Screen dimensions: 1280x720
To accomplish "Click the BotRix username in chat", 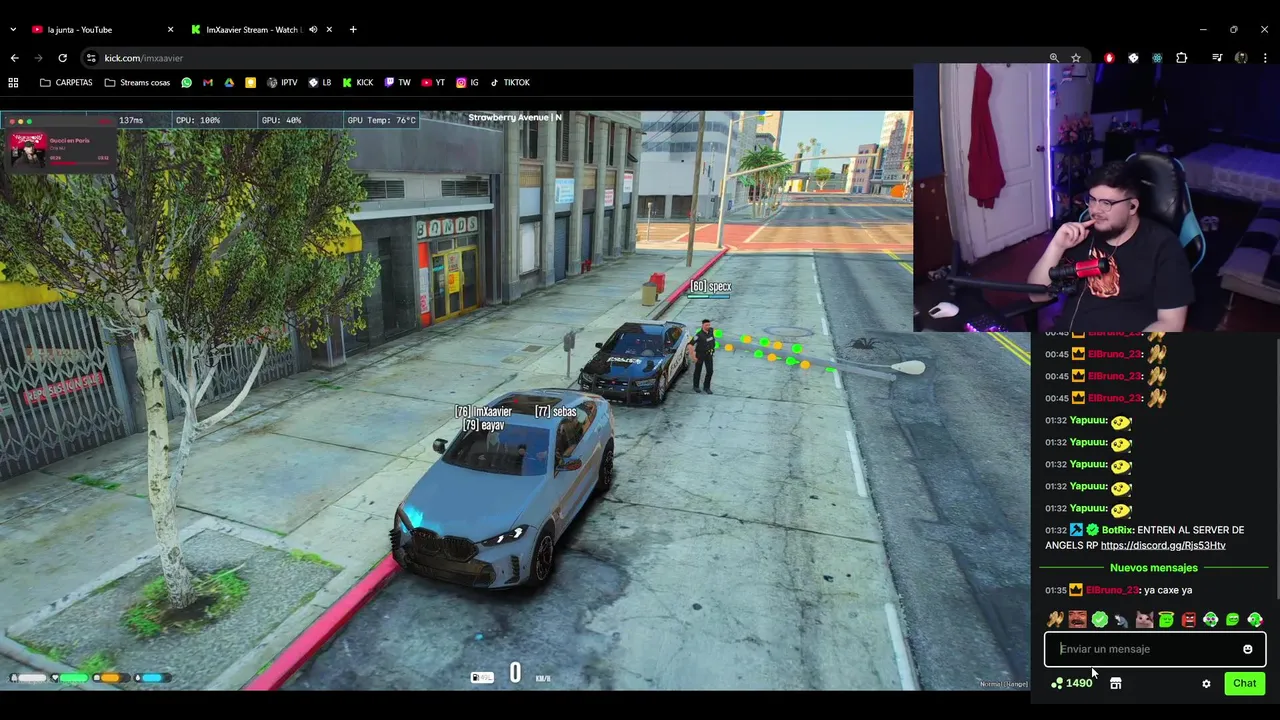I will tap(1117, 530).
